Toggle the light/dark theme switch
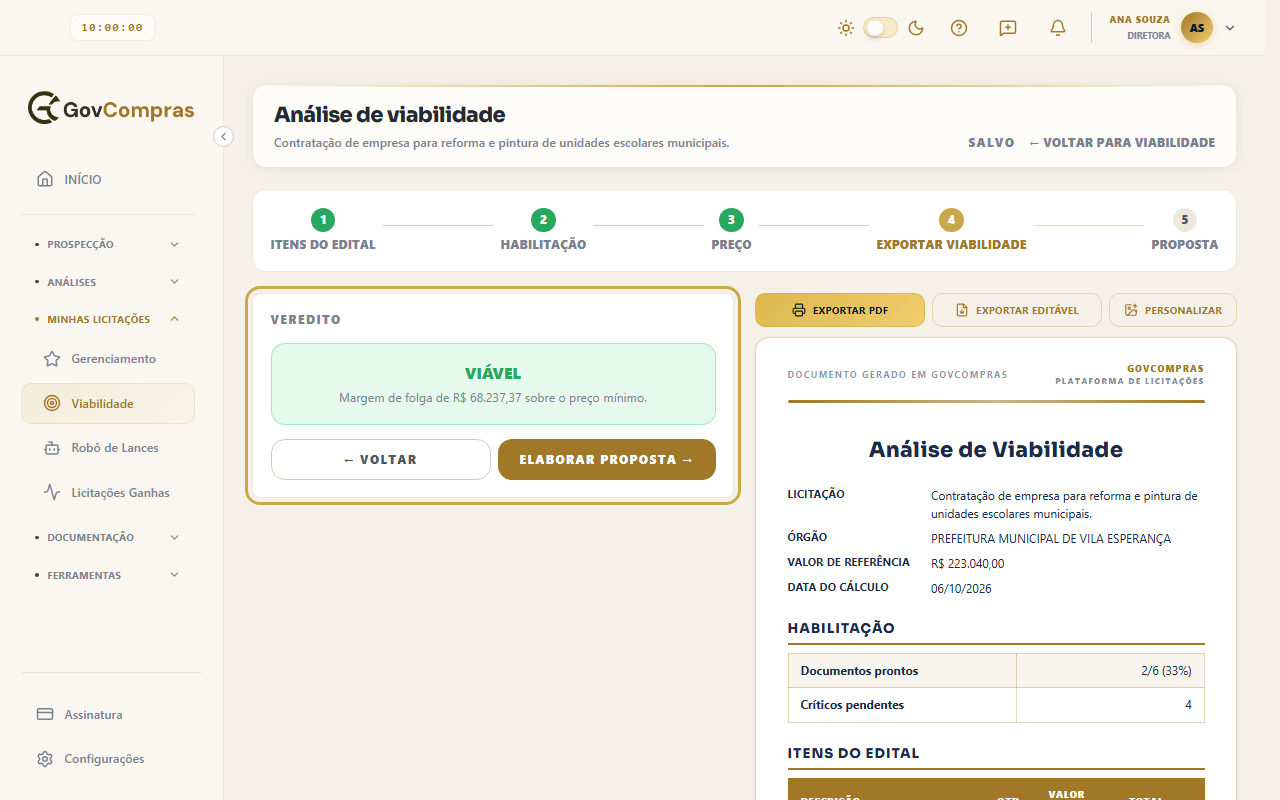This screenshot has height=800, width=1280. pyautogui.click(x=881, y=28)
